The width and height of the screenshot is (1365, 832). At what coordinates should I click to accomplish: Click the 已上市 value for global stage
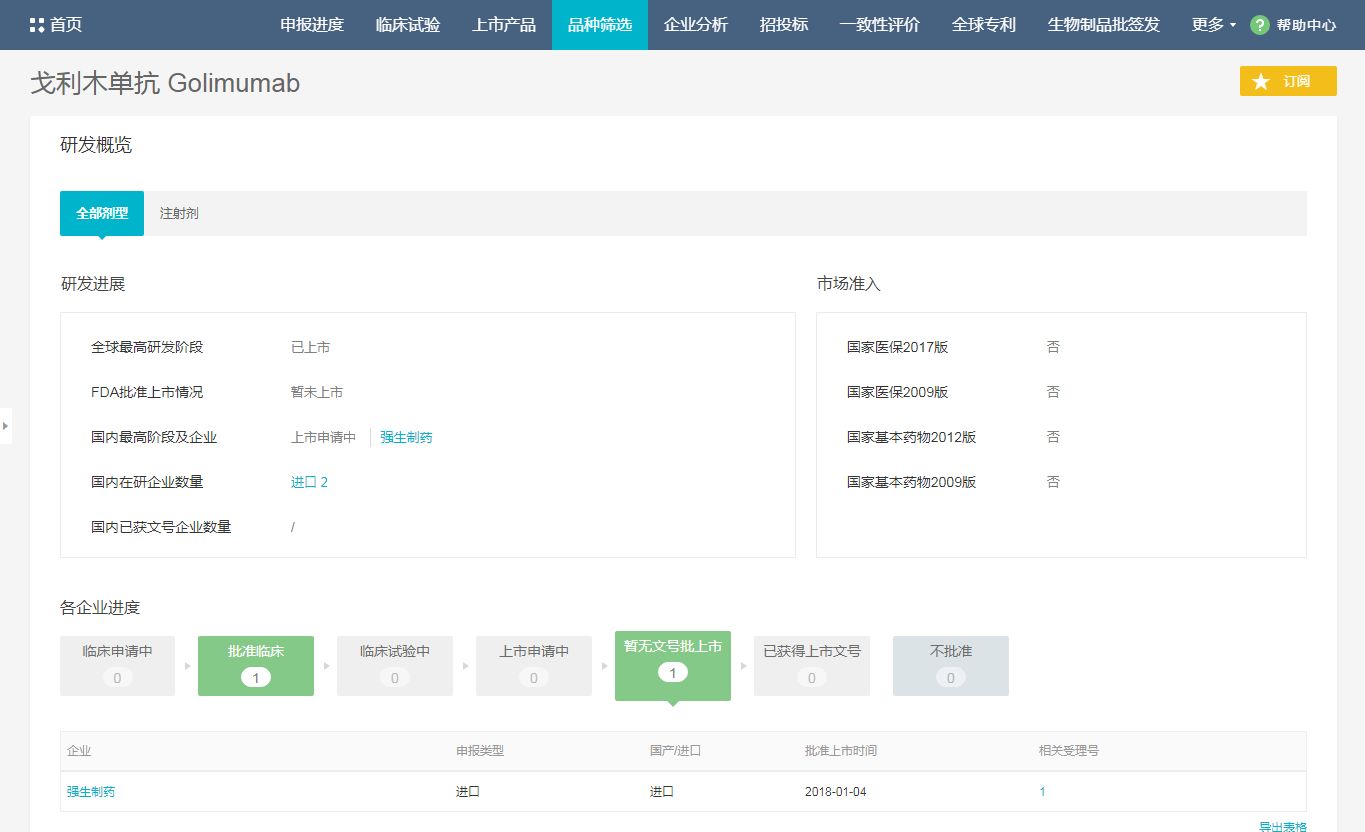point(310,347)
